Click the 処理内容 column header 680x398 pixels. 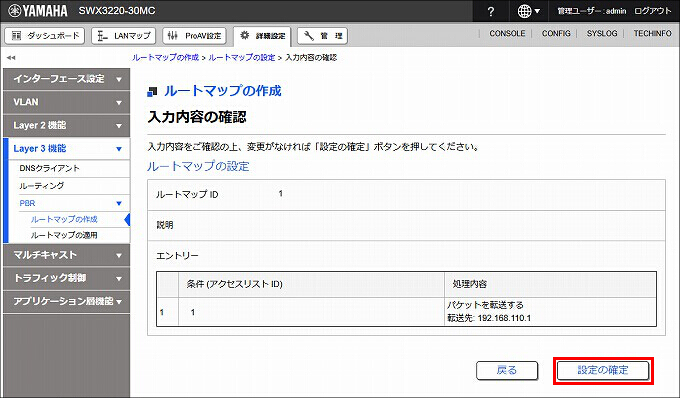point(470,284)
